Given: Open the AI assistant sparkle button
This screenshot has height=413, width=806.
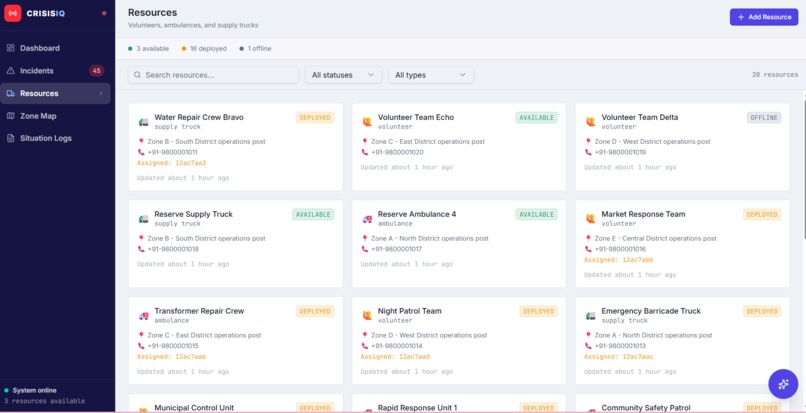Looking at the screenshot, I should pyautogui.click(x=783, y=384).
